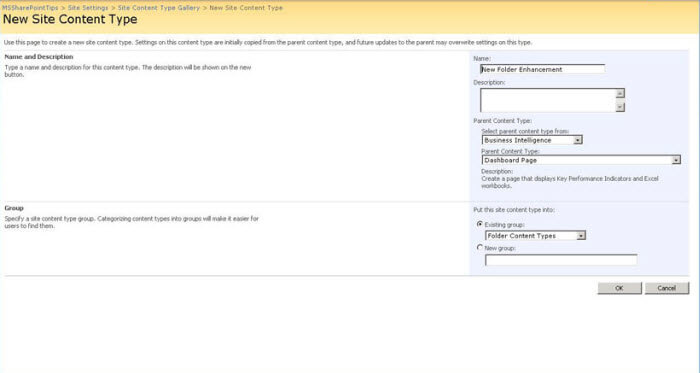This screenshot has height=373, width=700.
Task: Open Site Content Type Gallery breadcrumb
Action: (x=158, y=8)
